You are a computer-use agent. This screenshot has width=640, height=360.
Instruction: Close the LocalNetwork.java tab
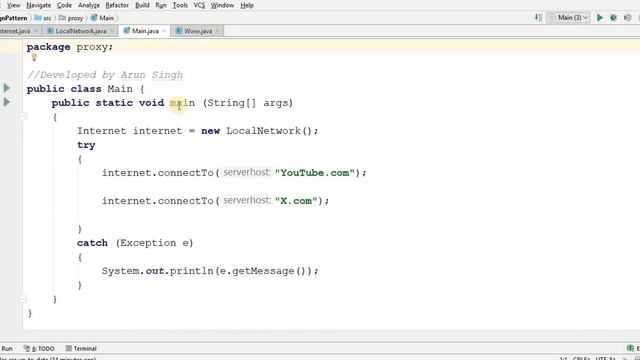(x=112, y=31)
